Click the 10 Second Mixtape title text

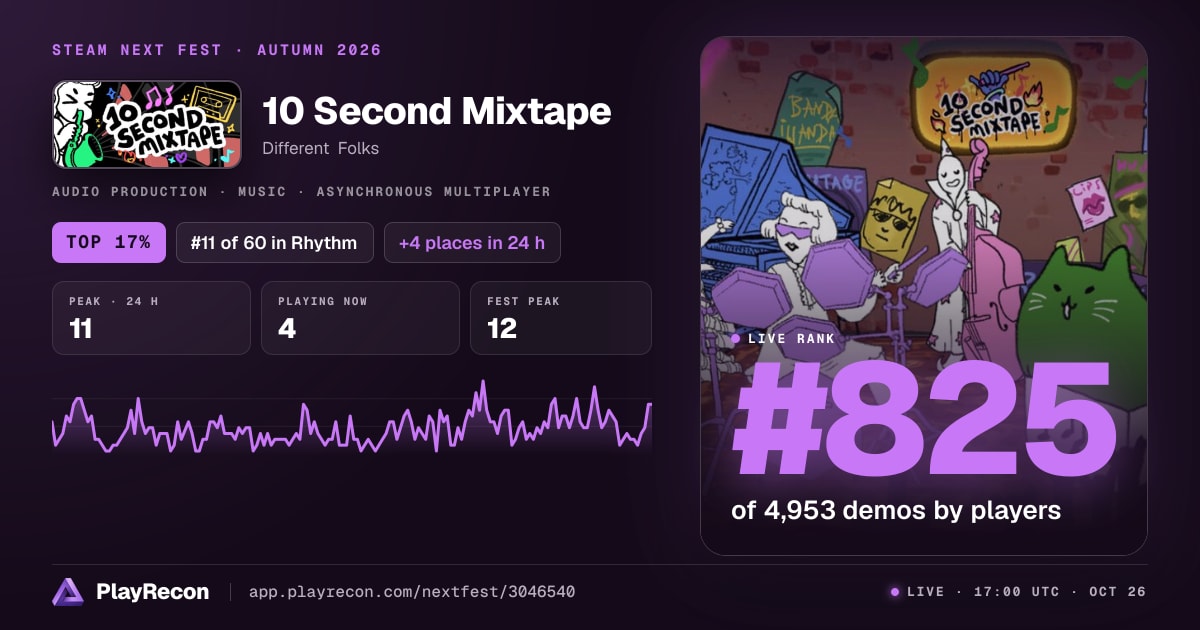tap(436, 111)
